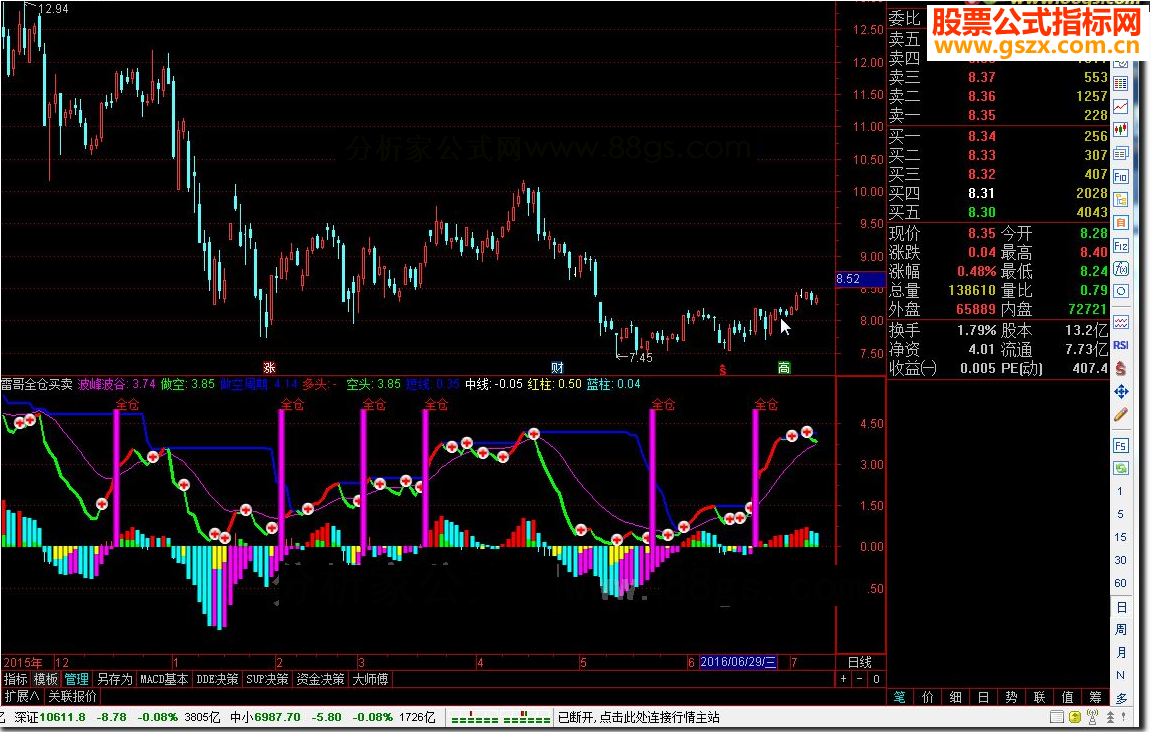The height and width of the screenshot is (732, 1154).
Task: Open the 管理 tab
Action: (77, 679)
